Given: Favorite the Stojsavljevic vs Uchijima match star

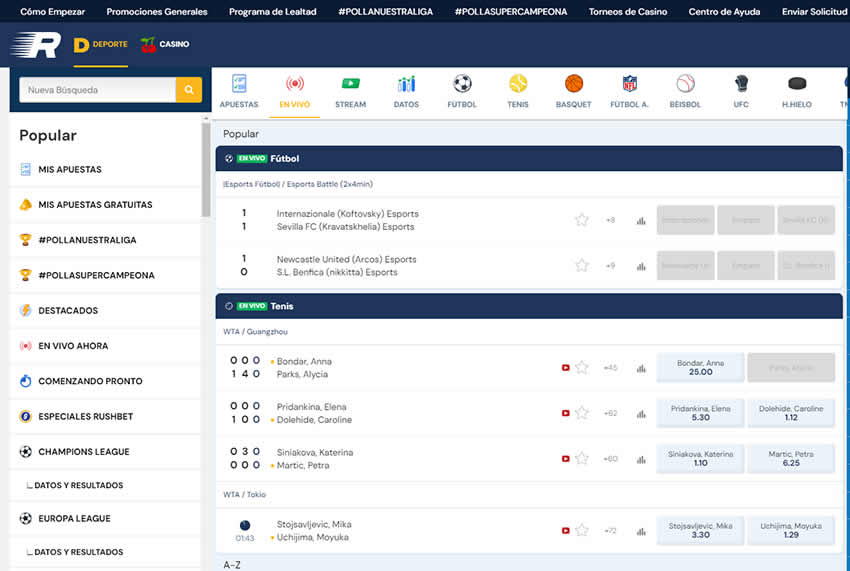Looking at the screenshot, I should [x=582, y=530].
